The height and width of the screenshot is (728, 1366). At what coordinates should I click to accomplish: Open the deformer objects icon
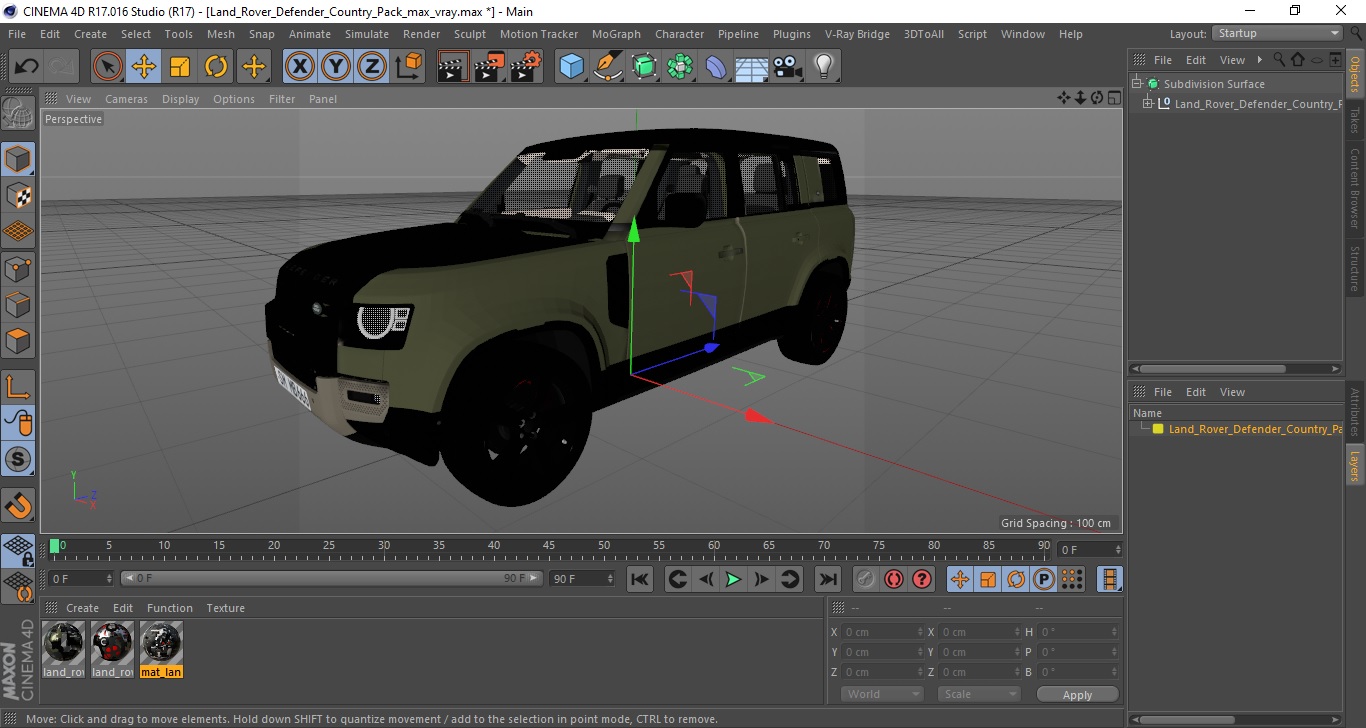click(716, 67)
